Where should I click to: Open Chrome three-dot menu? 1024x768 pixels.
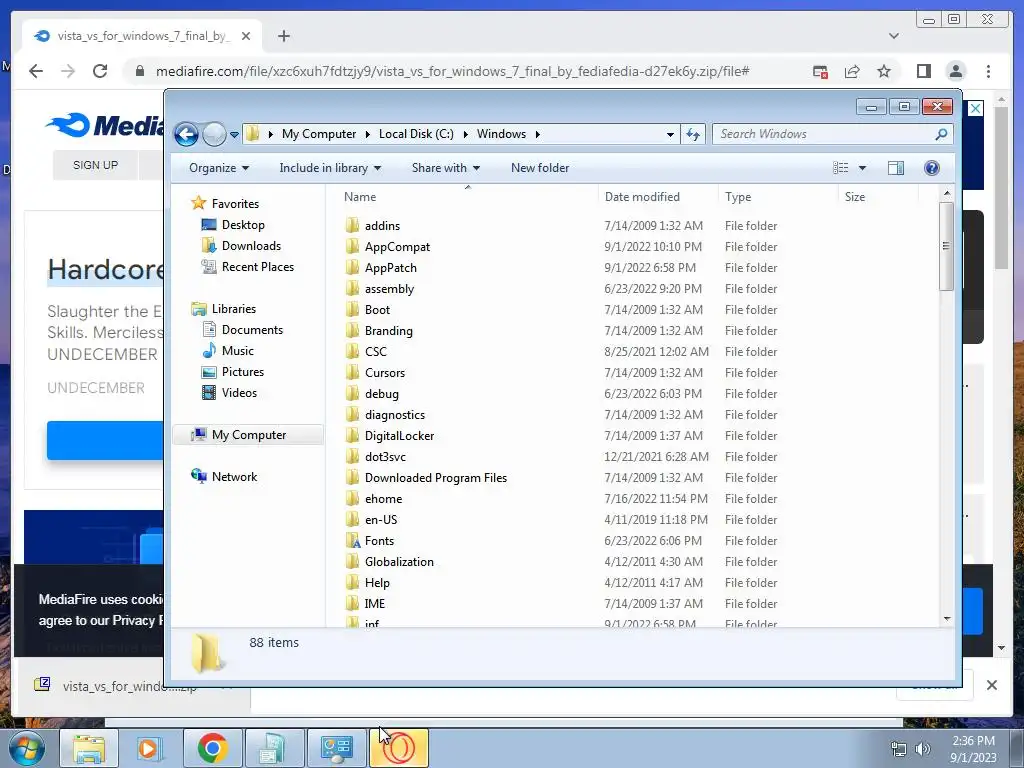click(988, 71)
